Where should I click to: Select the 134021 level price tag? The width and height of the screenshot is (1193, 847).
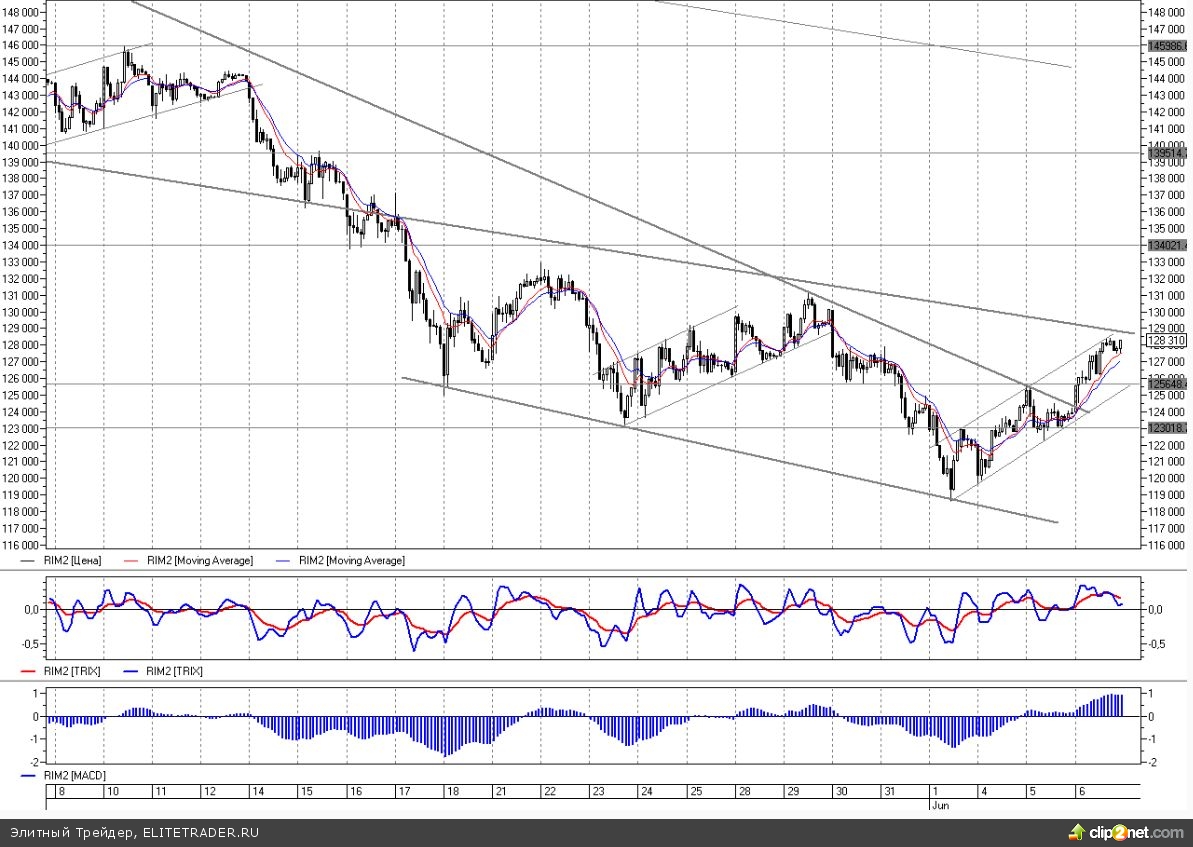click(1167, 245)
